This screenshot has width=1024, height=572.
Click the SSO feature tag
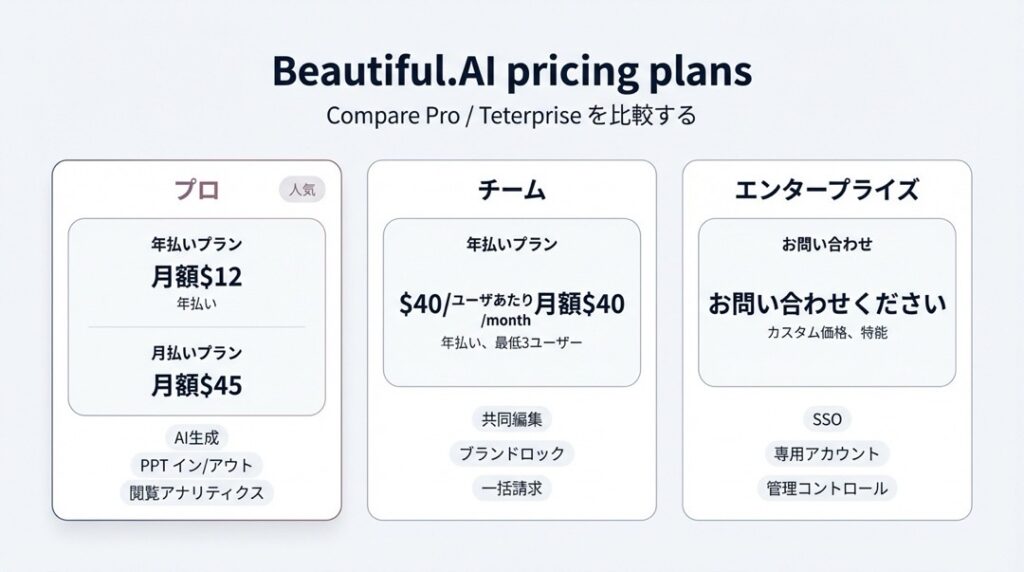coord(826,420)
